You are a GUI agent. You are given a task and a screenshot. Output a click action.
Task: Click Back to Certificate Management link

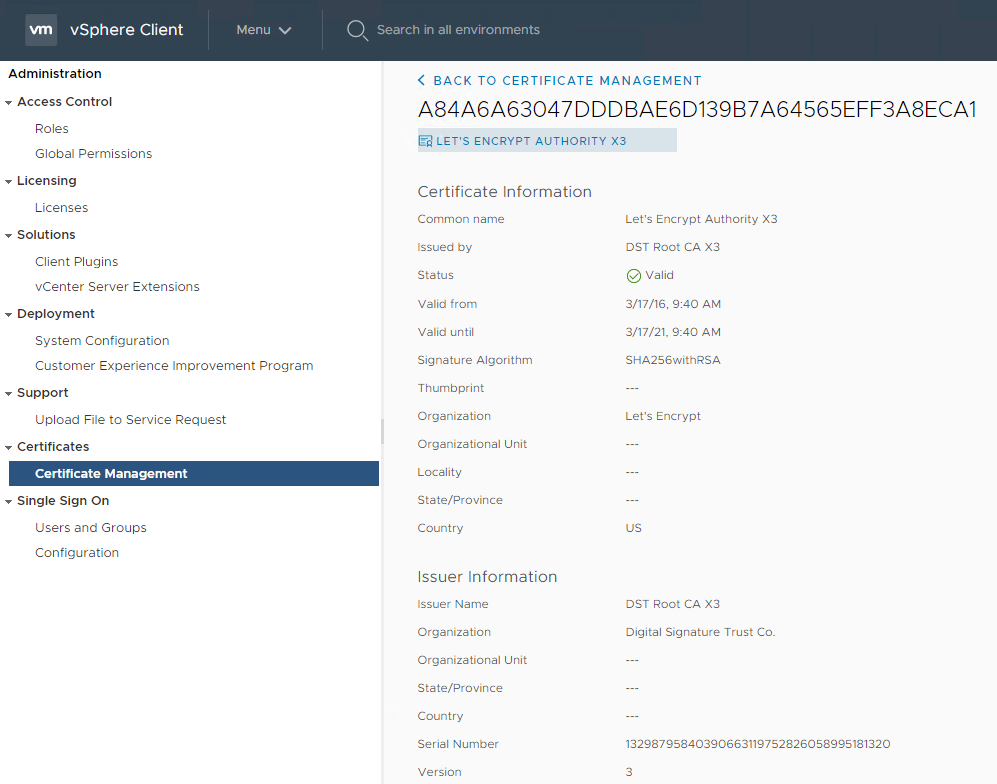[x=560, y=81]
